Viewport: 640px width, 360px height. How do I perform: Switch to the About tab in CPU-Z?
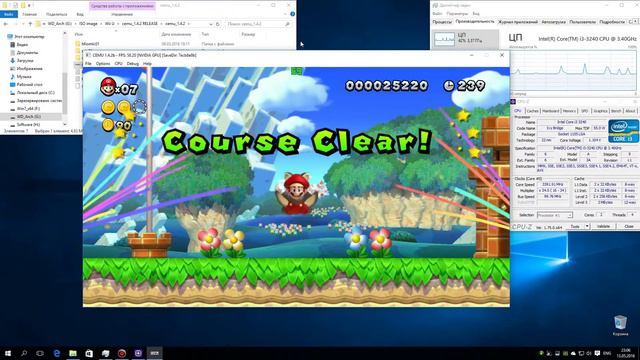[630, 111]
